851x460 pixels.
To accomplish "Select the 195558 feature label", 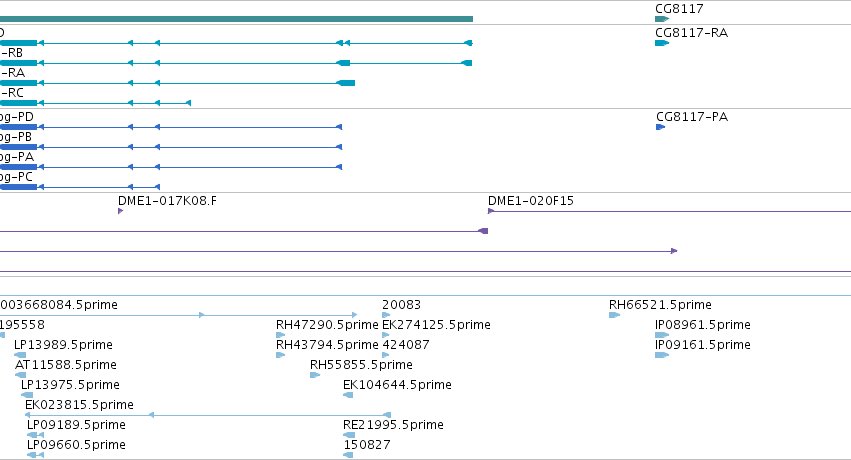I will point(22,325).
